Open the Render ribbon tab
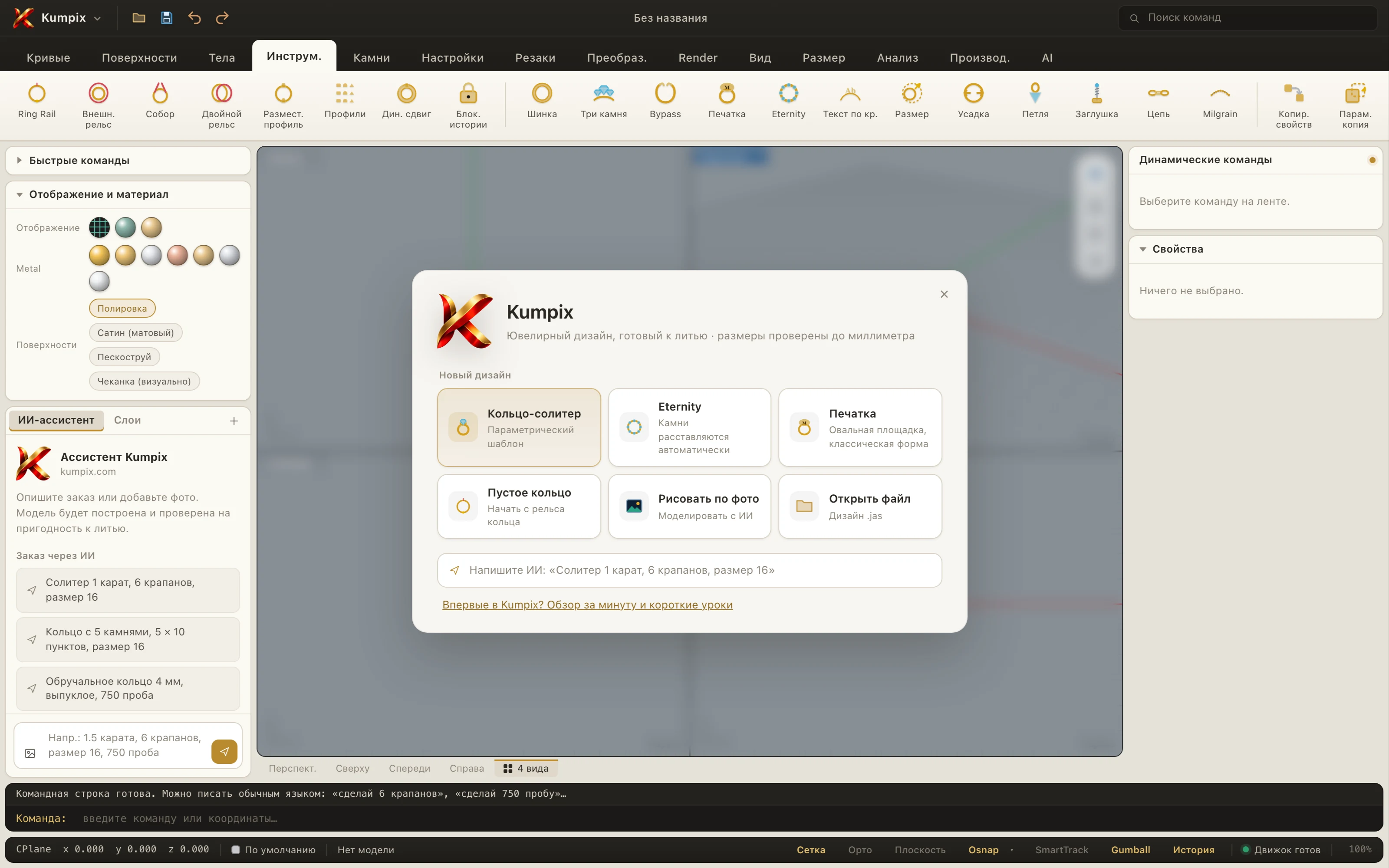 698,57
